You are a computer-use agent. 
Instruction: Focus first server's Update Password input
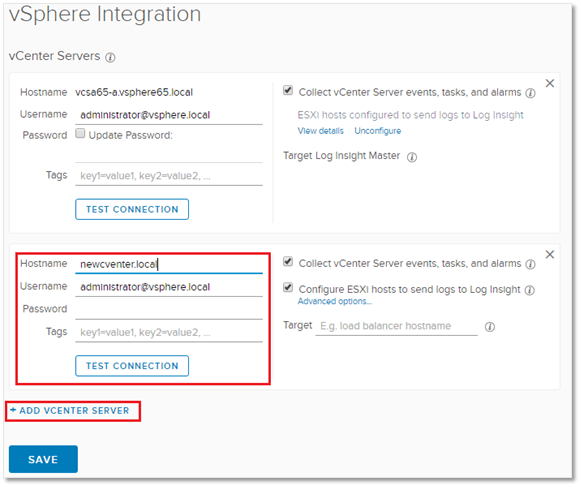tap(169, 154)
